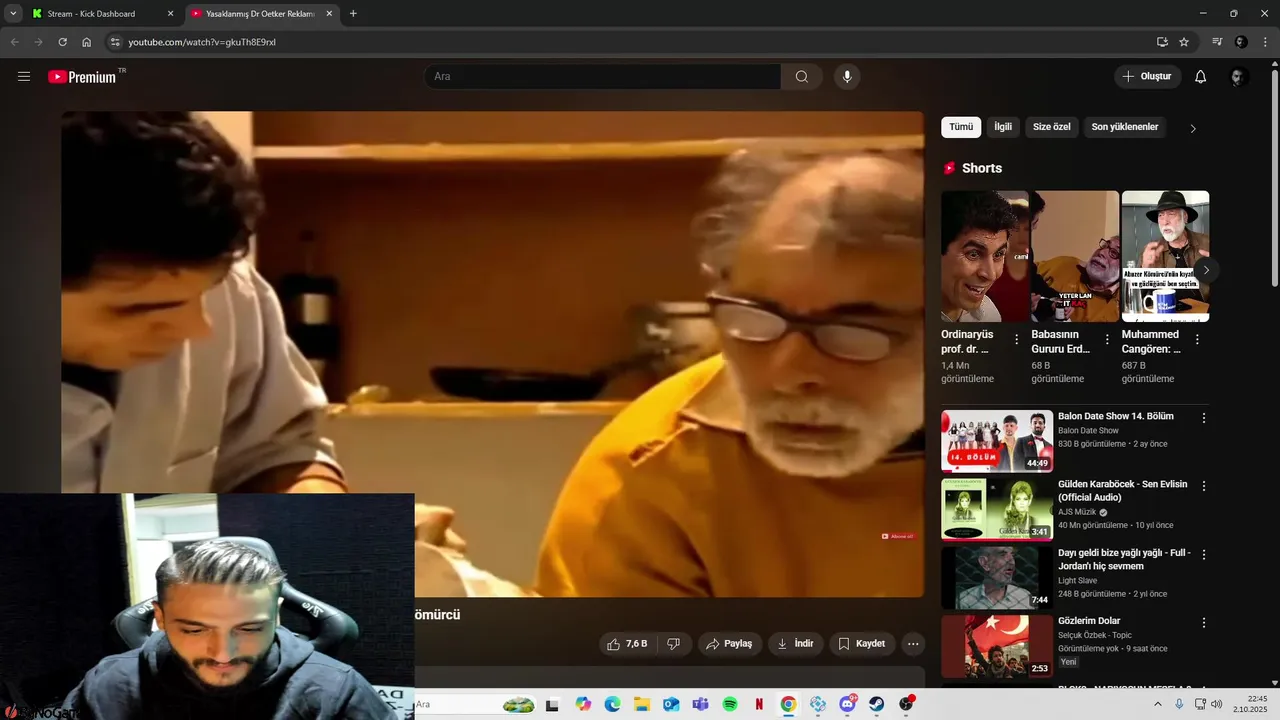
Task: Open Chrome media control icon
Action: point(1217,42)
